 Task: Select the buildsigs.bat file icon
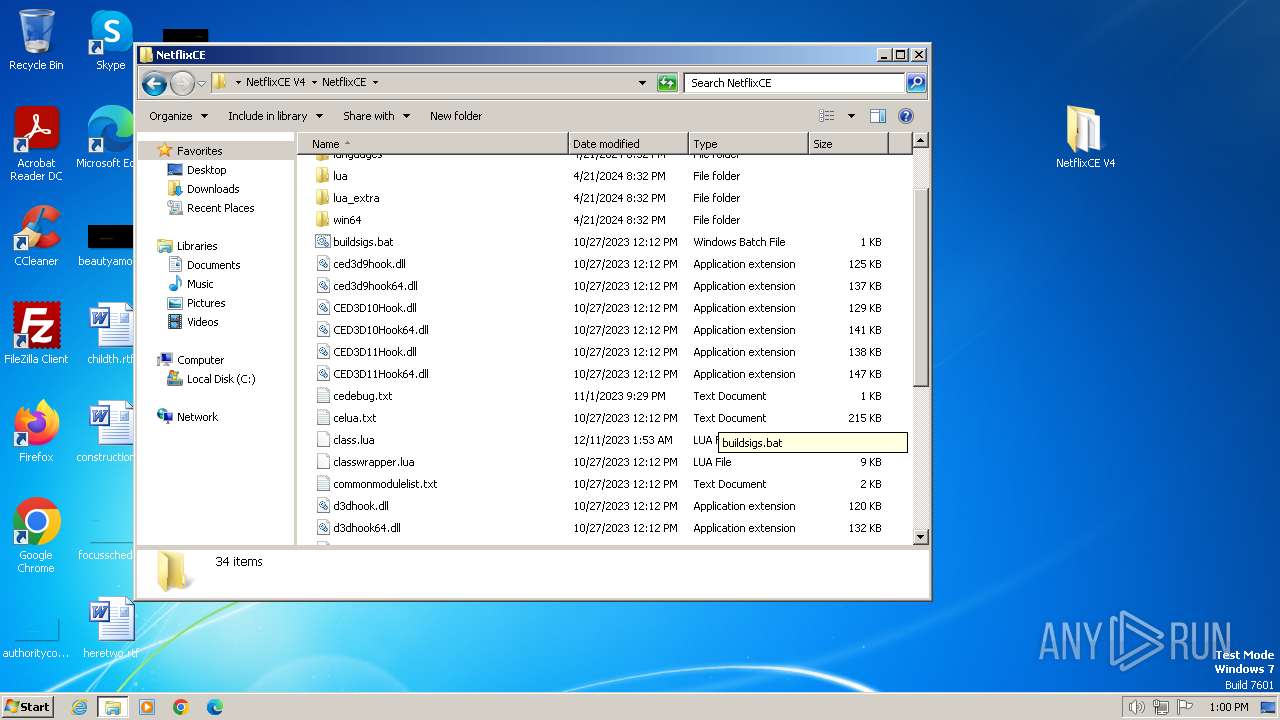point(322,242)
